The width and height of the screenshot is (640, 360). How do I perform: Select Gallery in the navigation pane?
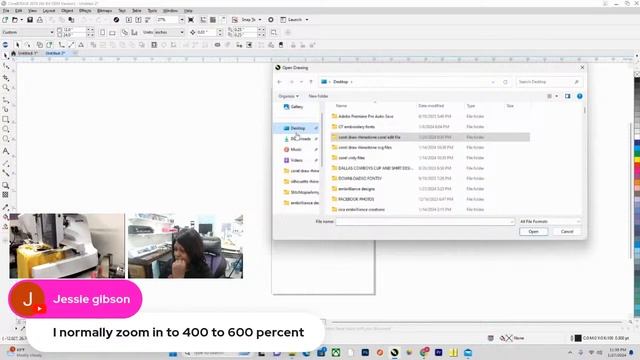(297, 107)
